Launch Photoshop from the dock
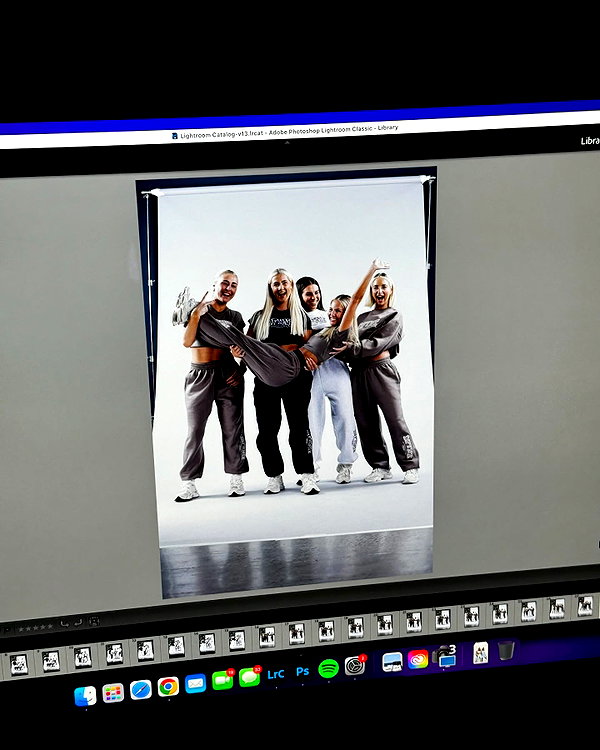 (302, 672)
